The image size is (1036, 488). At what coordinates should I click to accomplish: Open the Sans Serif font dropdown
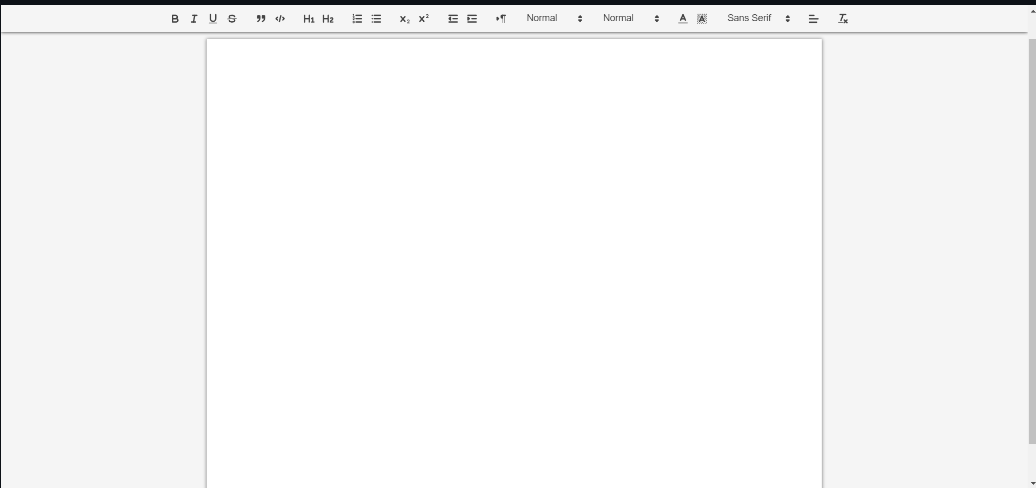758,18
